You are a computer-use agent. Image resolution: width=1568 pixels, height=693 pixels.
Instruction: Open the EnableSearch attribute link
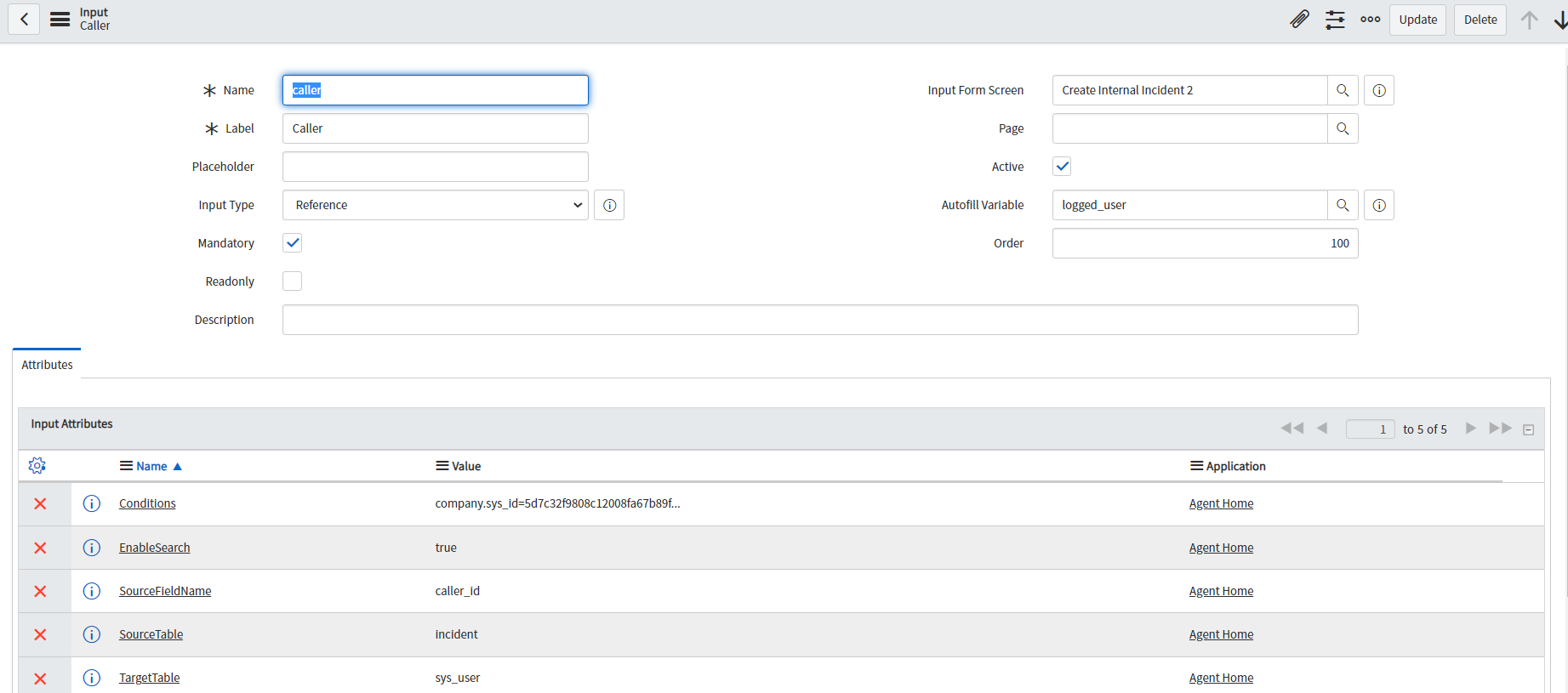[155, 548]
